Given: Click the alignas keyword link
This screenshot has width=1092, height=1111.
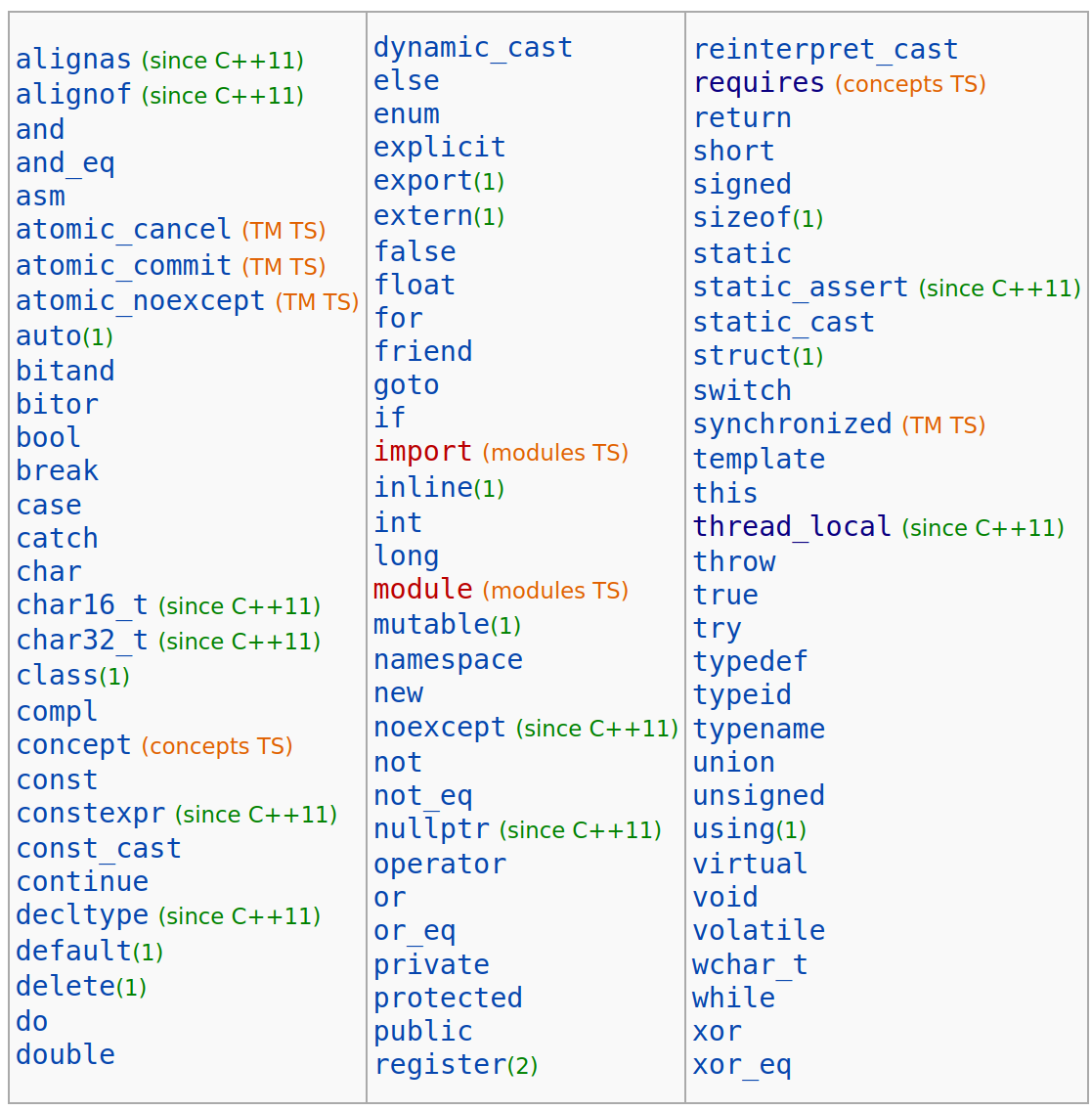Looking at the screenshot, I should click(73, 60).
